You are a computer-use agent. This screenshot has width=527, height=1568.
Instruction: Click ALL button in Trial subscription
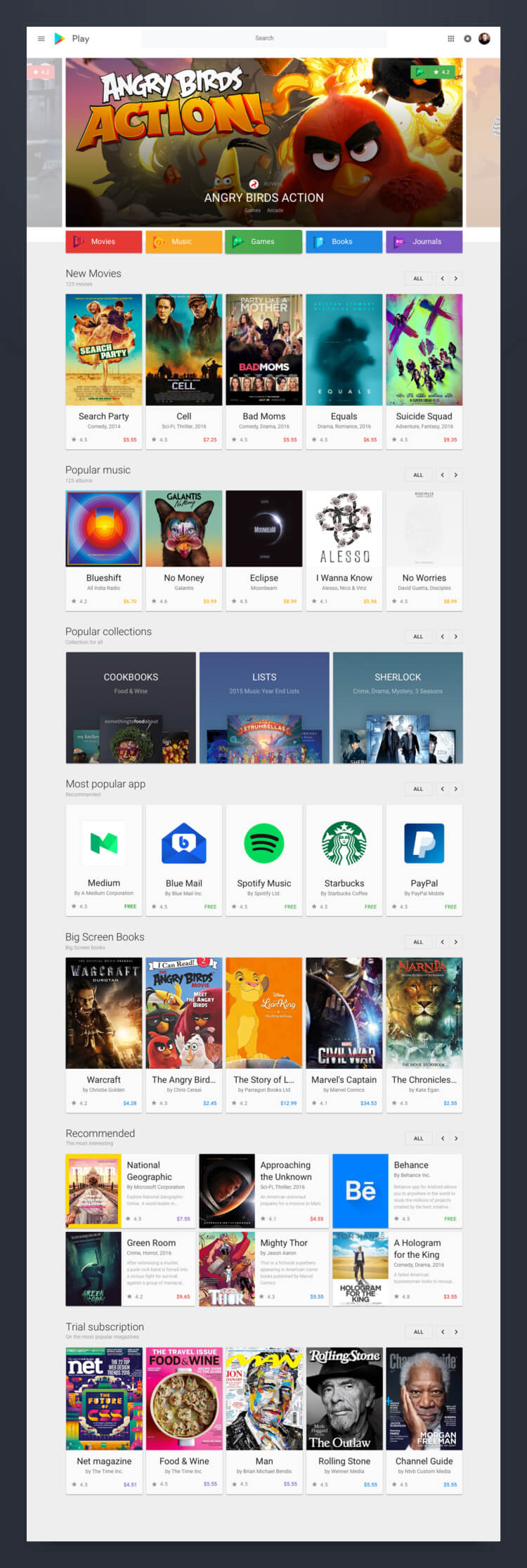(418, 1332)
